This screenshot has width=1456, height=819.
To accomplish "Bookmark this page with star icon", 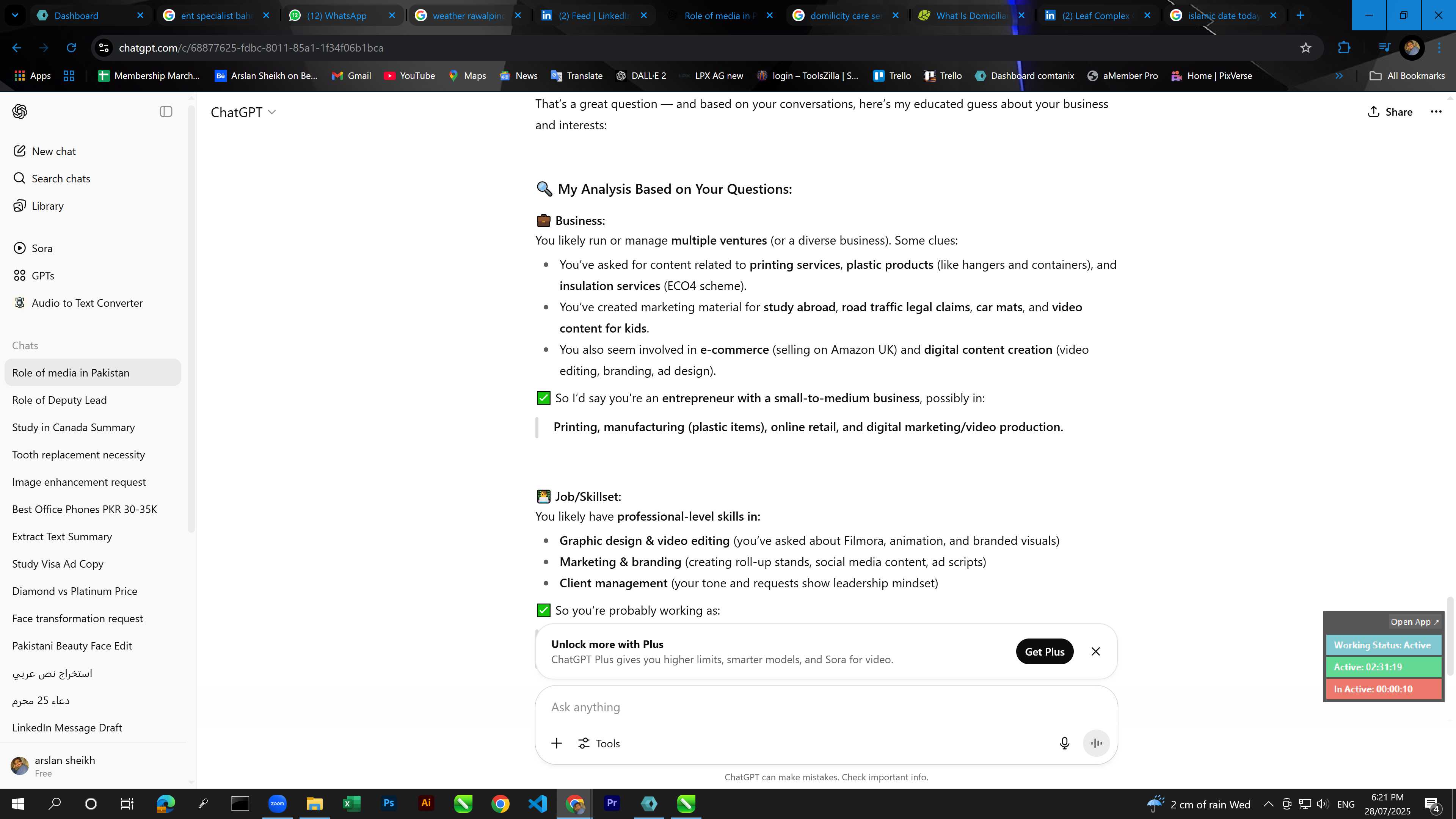I will coord(1305,47).
